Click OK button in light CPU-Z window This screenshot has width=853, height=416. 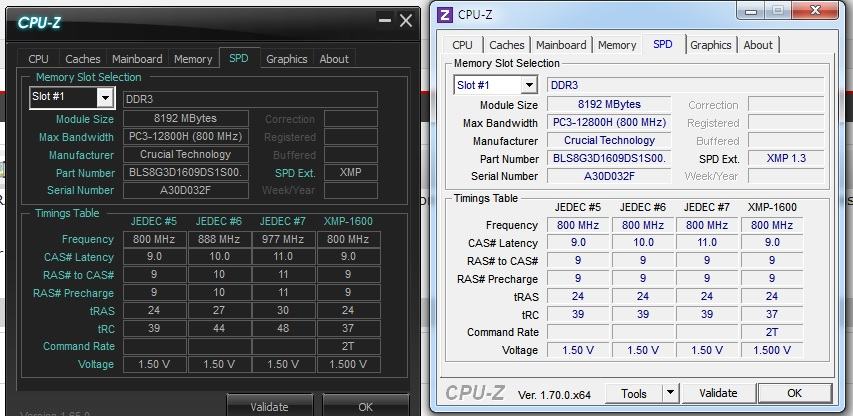(794, 393)
